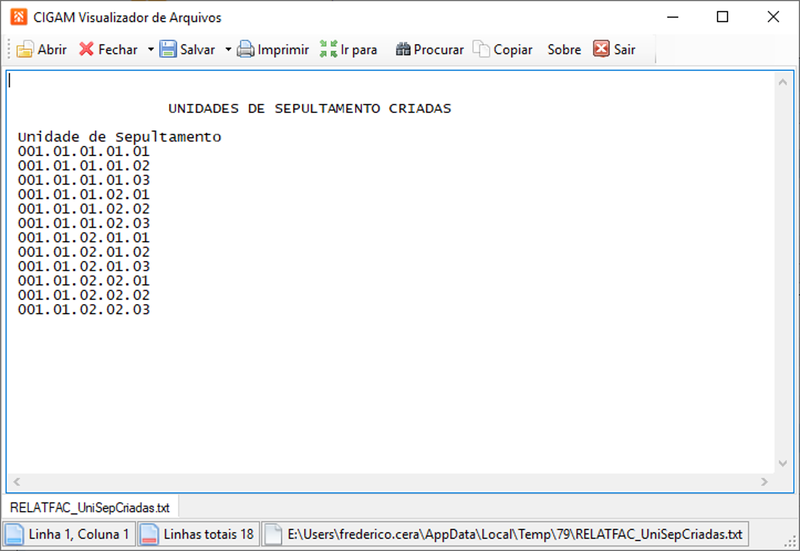This screenshot has height=551, width=800.
Task: Click the Ir para green arrows icon
Action: pyautogui.click(x=329, y=49)
